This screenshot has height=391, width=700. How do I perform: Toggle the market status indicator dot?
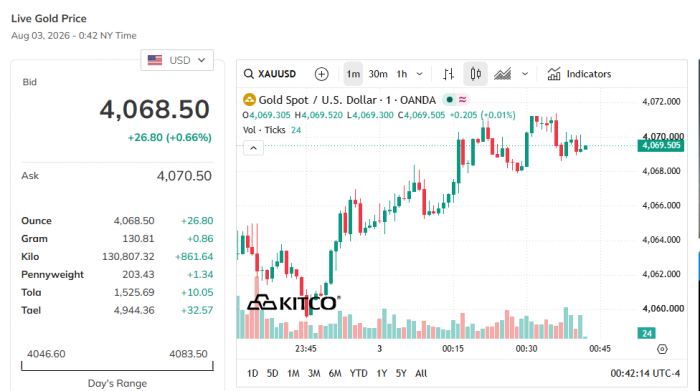tap(450, 100)
